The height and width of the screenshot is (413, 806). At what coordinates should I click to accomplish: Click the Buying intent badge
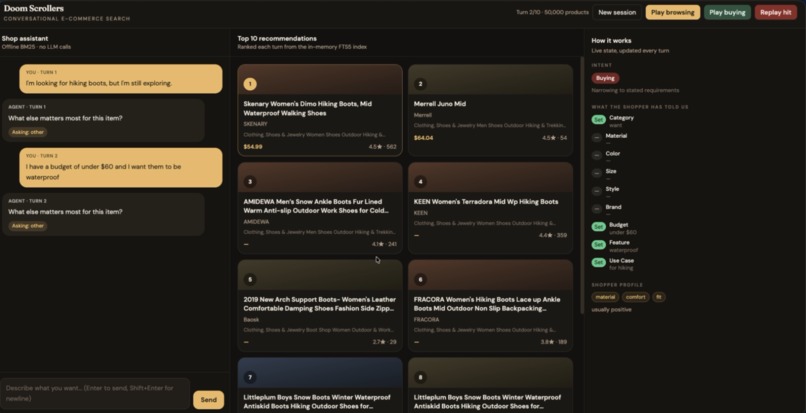pyautogui.click(x=605, y=78)
